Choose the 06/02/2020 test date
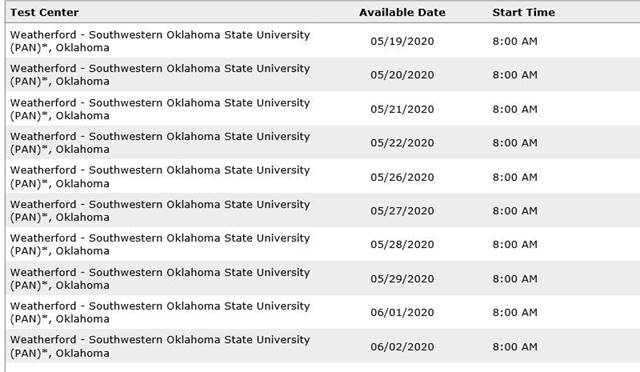The image size is (640, 372). point(402,347)
